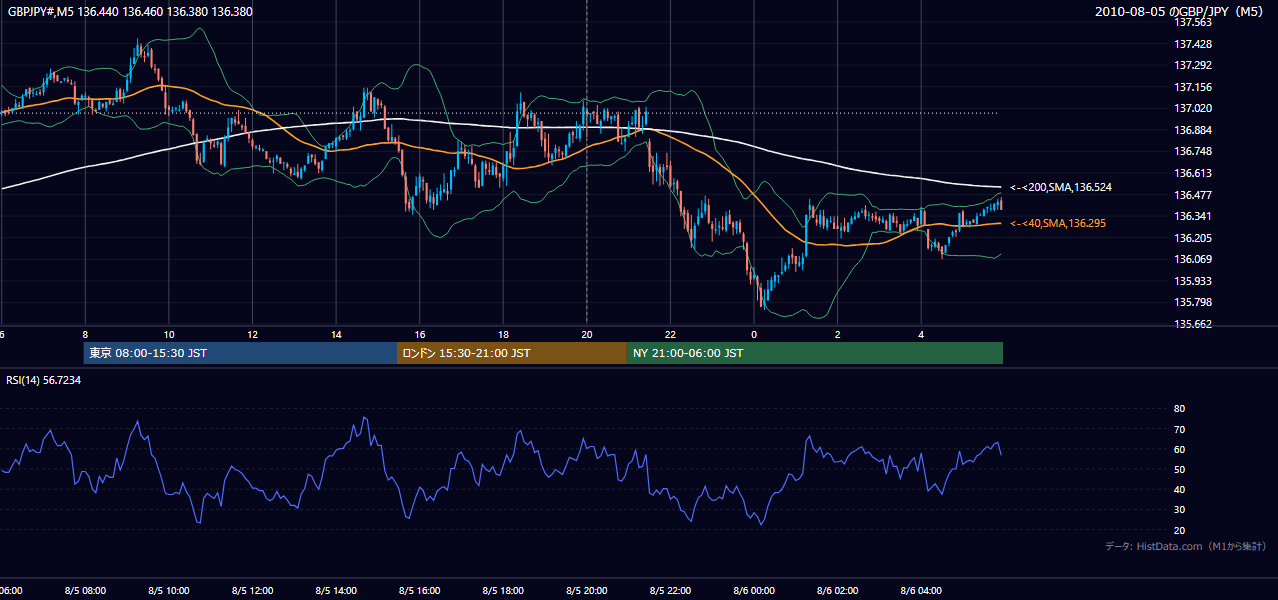
Task: Click hour 2 on the price chart time axis
Action: tap(838, 335)
